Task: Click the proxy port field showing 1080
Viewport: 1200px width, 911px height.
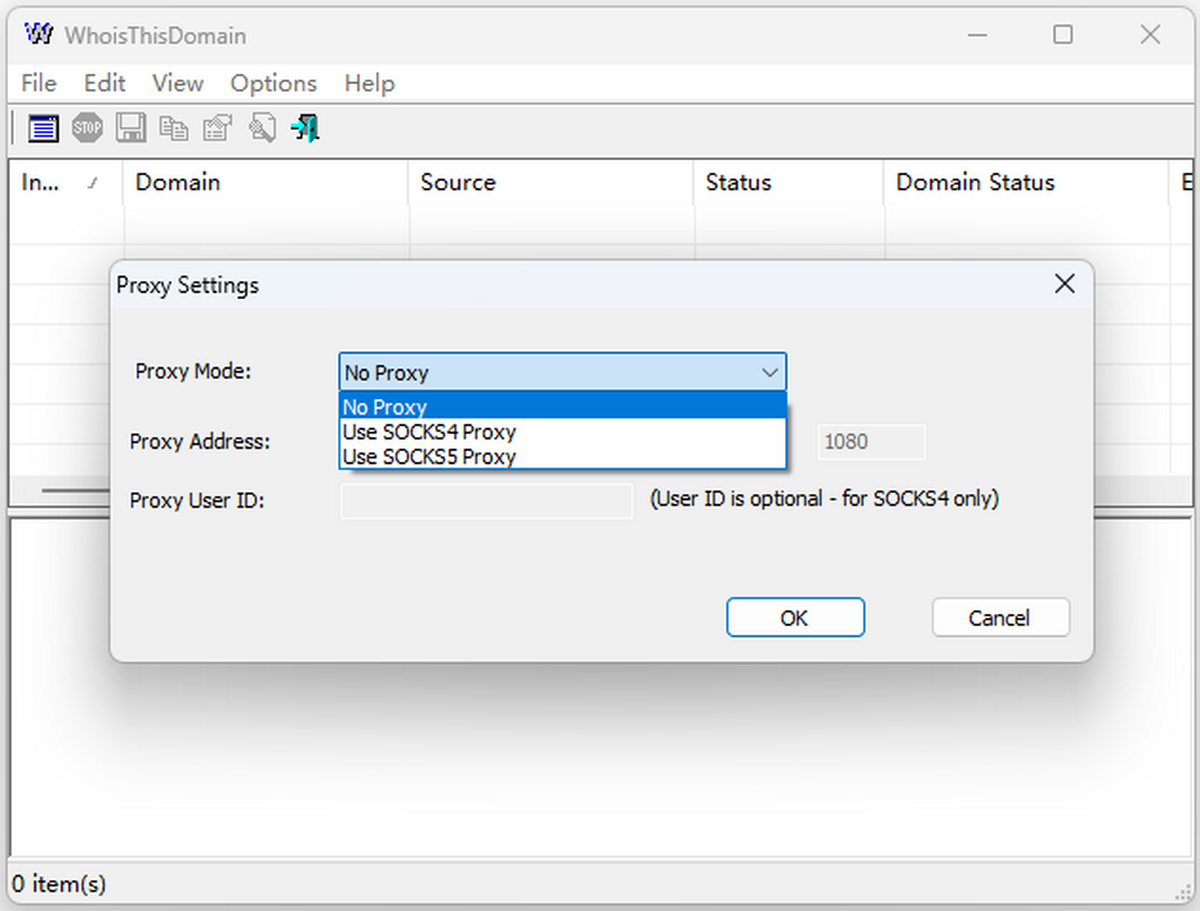Action: point(872,442)
